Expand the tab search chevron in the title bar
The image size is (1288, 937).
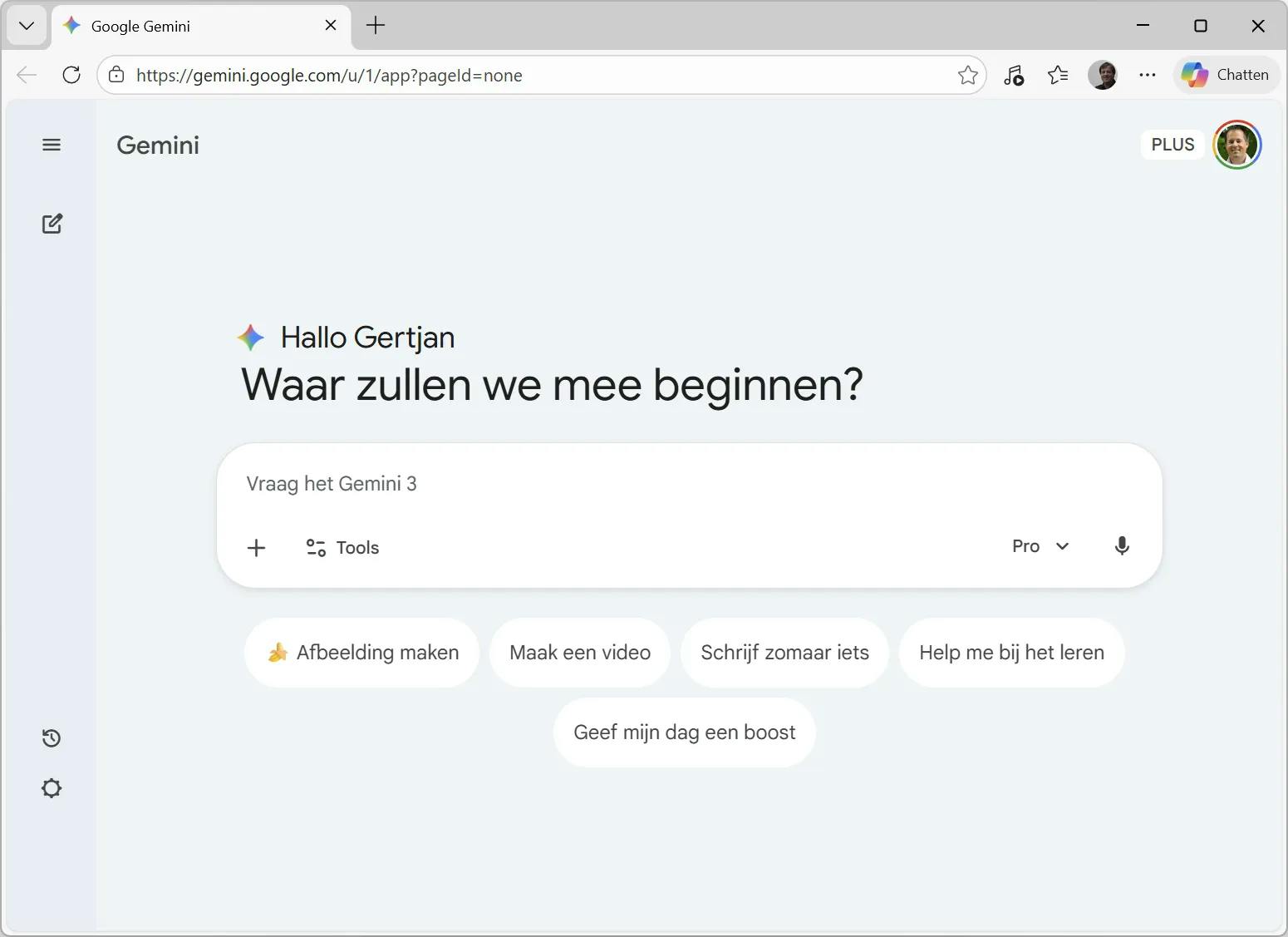27,26
